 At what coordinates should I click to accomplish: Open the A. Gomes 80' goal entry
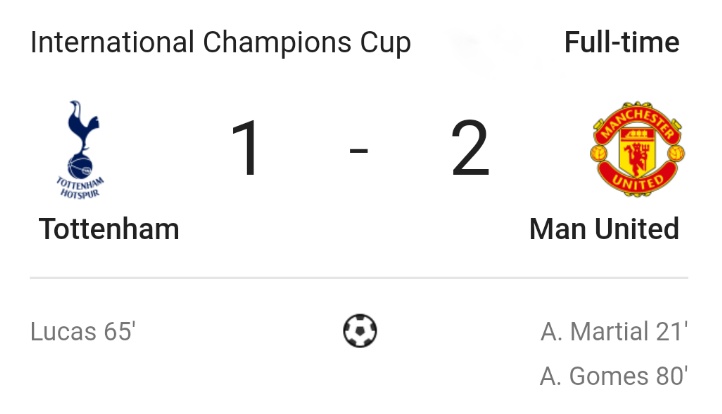point(614,376)
